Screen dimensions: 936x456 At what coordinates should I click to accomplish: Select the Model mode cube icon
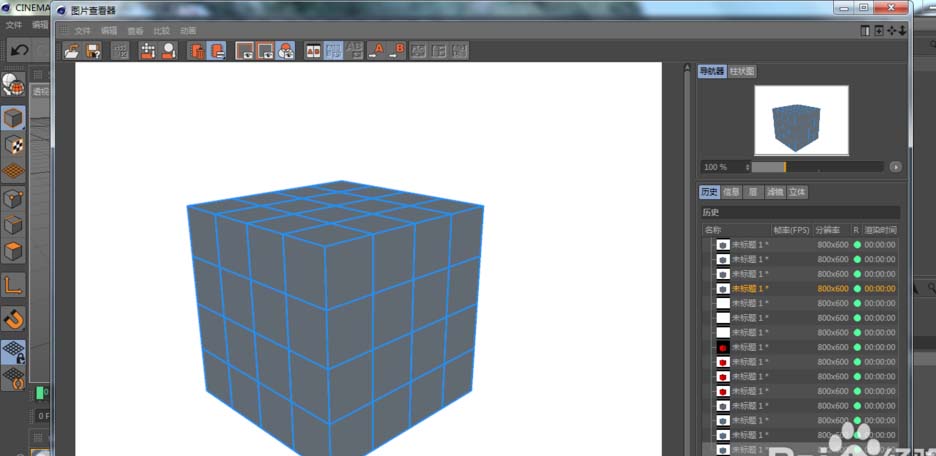14,118
